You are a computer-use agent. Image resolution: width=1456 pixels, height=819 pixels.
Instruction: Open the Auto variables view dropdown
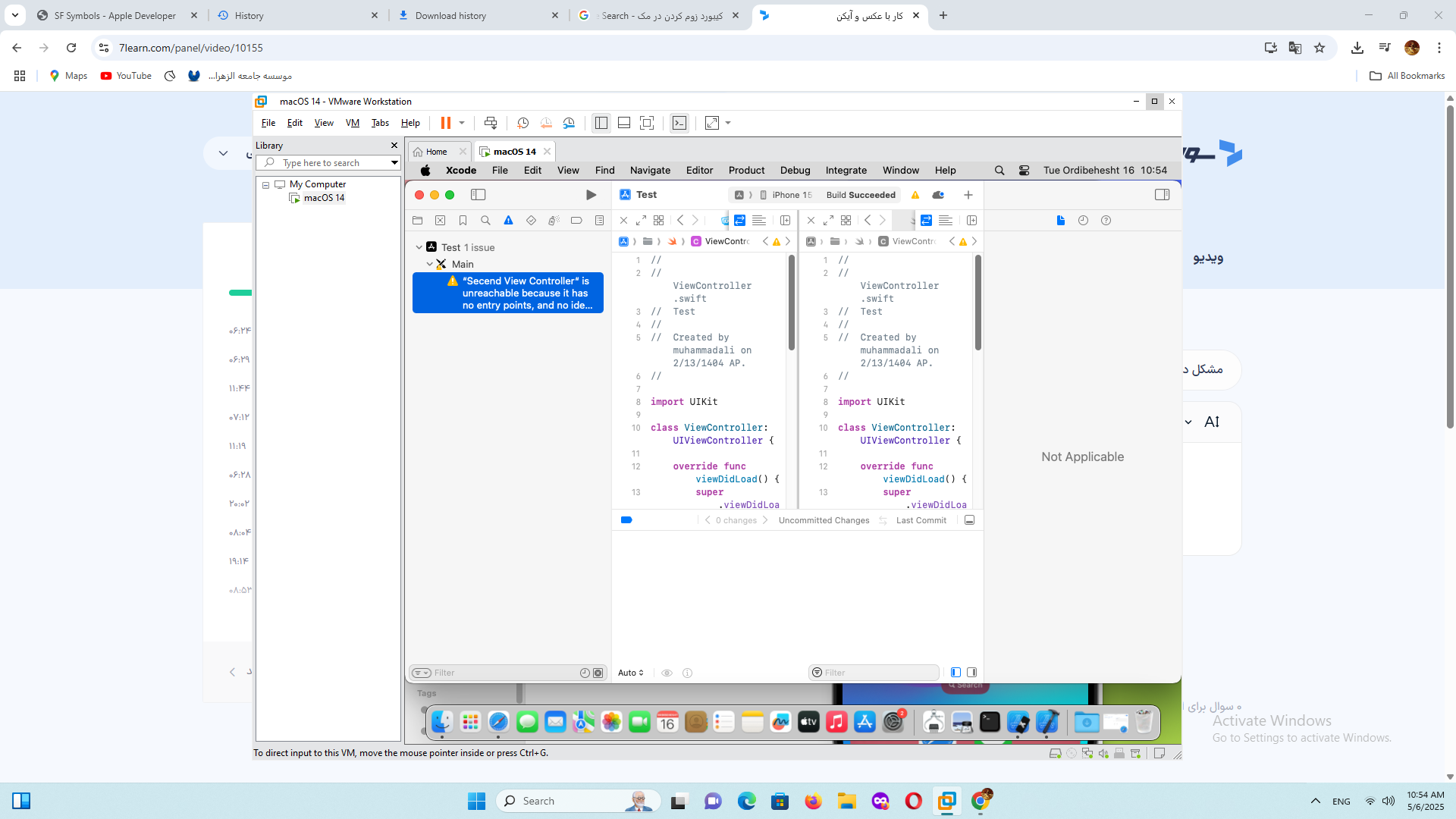pos(630,673)
